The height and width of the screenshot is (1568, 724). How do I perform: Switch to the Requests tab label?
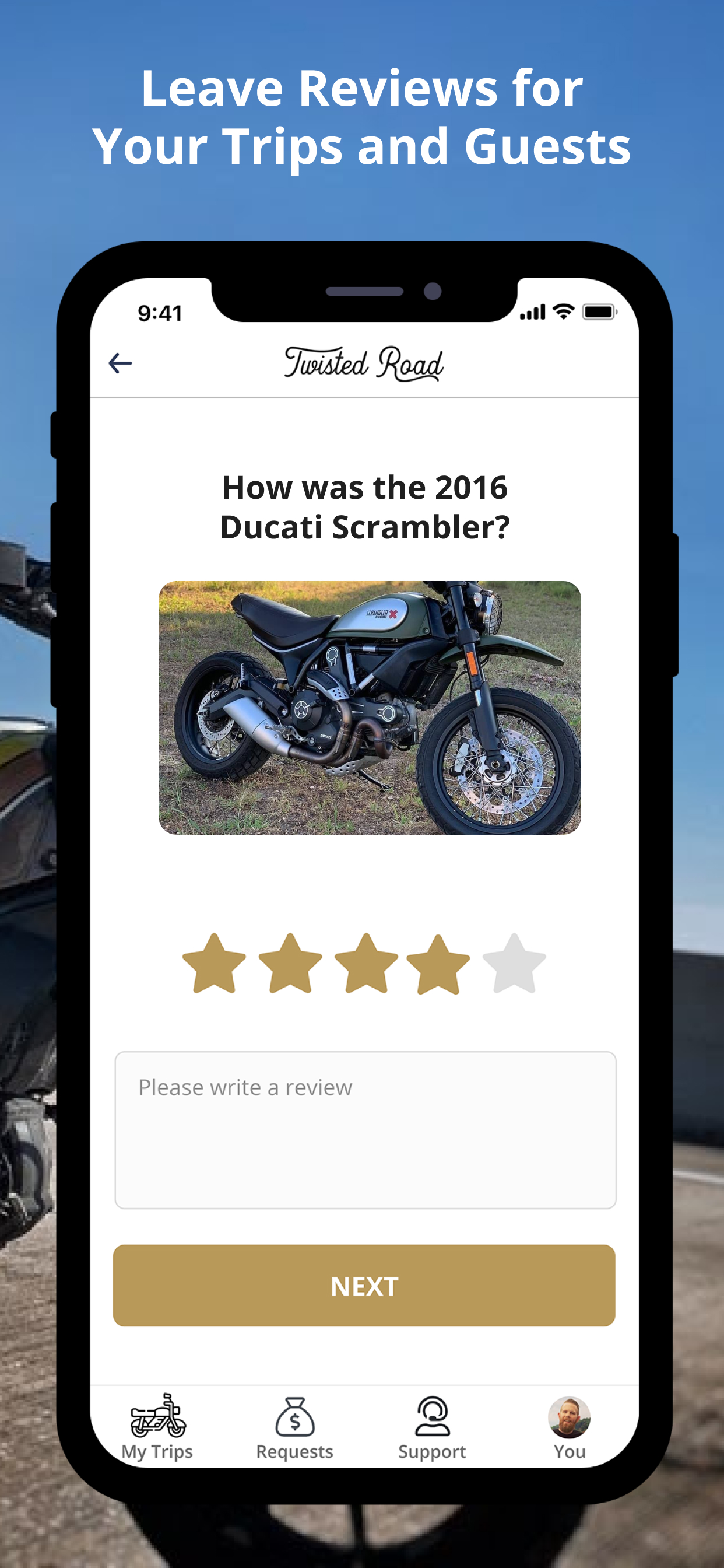[294, 1452]
